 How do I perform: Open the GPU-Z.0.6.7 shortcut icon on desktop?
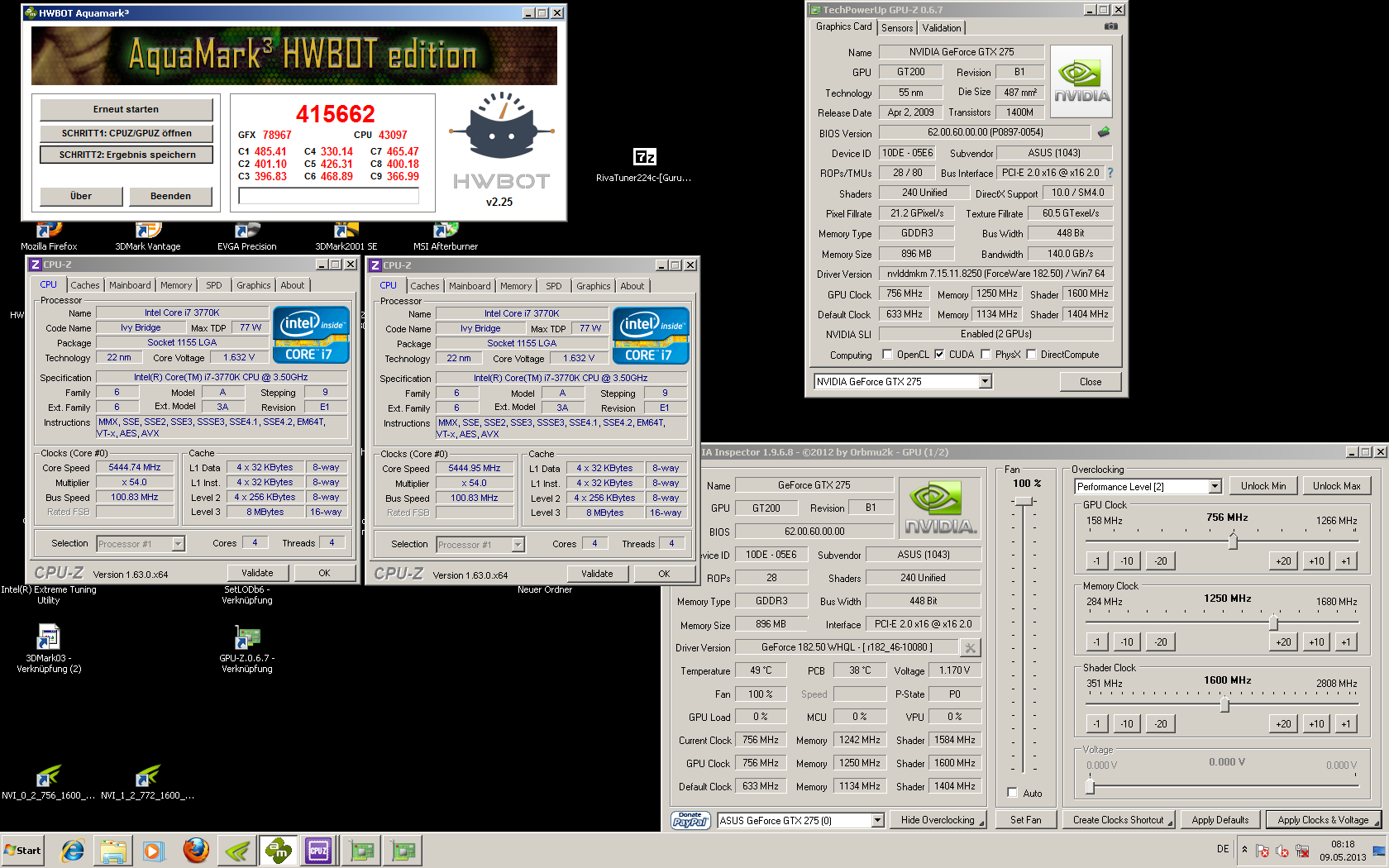coord(247,637)
